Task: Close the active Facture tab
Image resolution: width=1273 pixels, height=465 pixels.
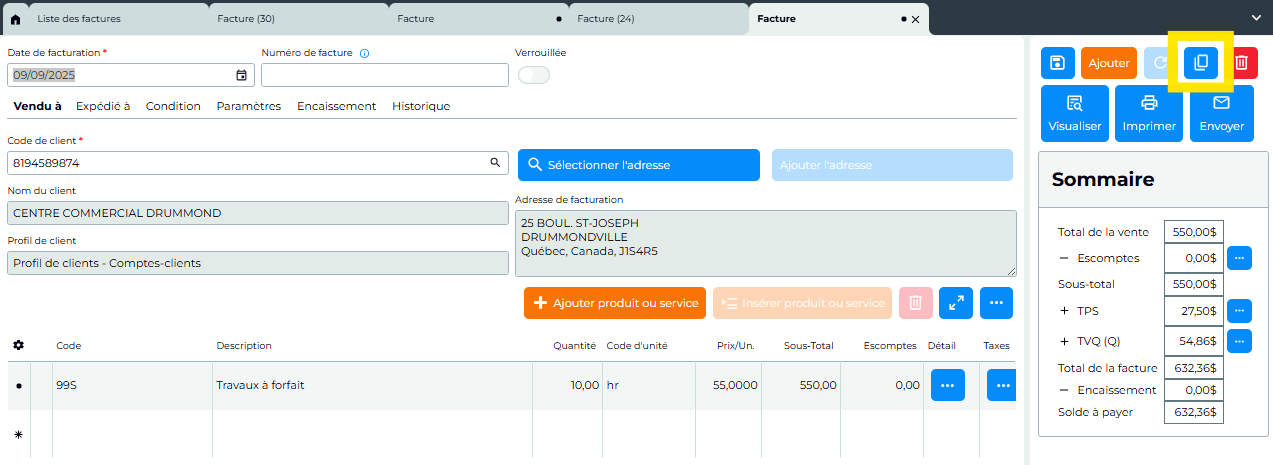Action: point(915,19)
